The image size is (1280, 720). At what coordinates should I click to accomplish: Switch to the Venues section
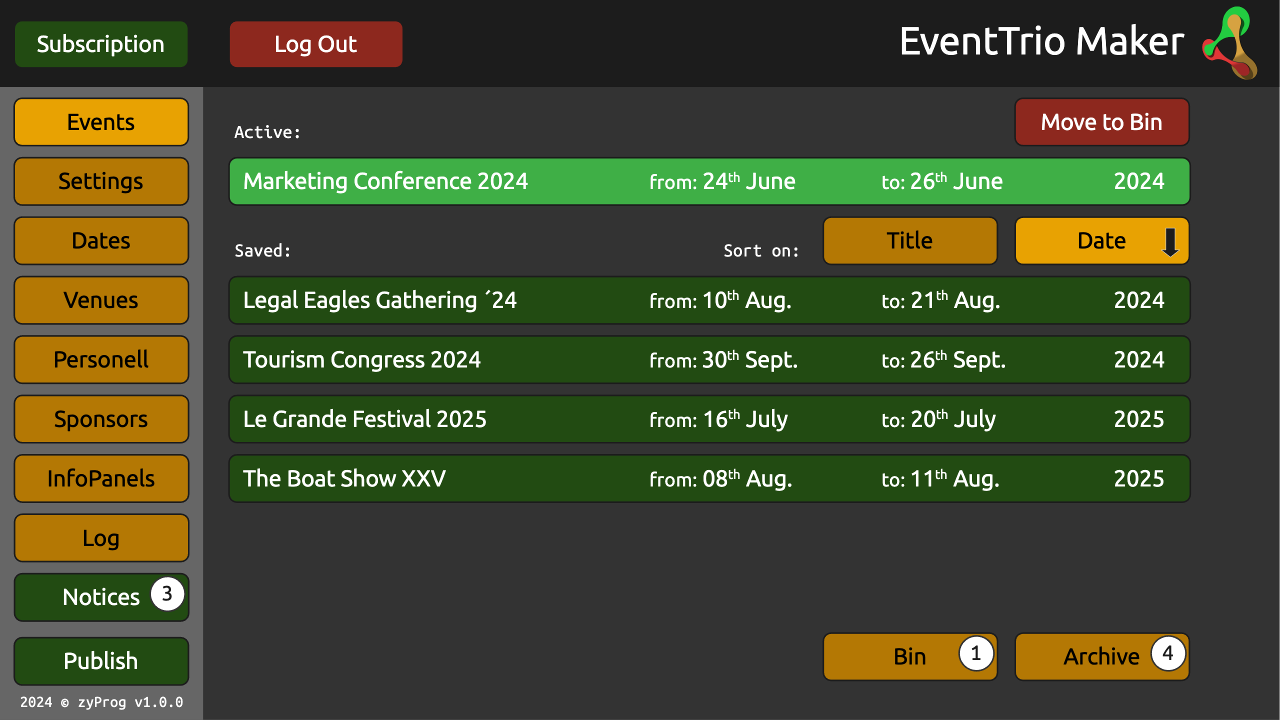(101, 300)
